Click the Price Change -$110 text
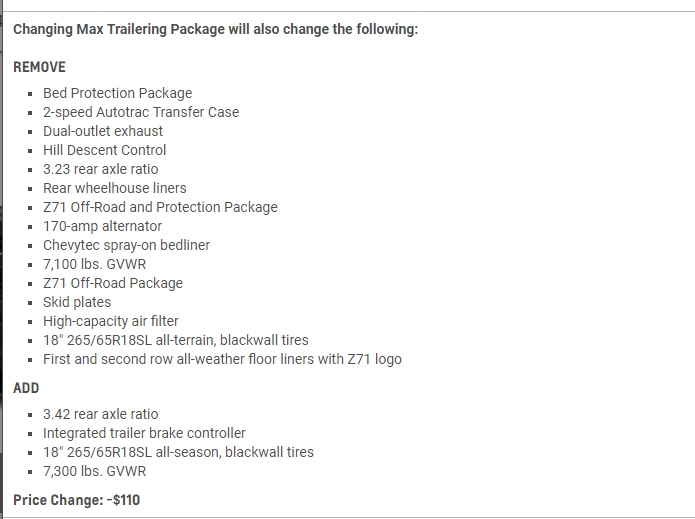 (77, 500)
